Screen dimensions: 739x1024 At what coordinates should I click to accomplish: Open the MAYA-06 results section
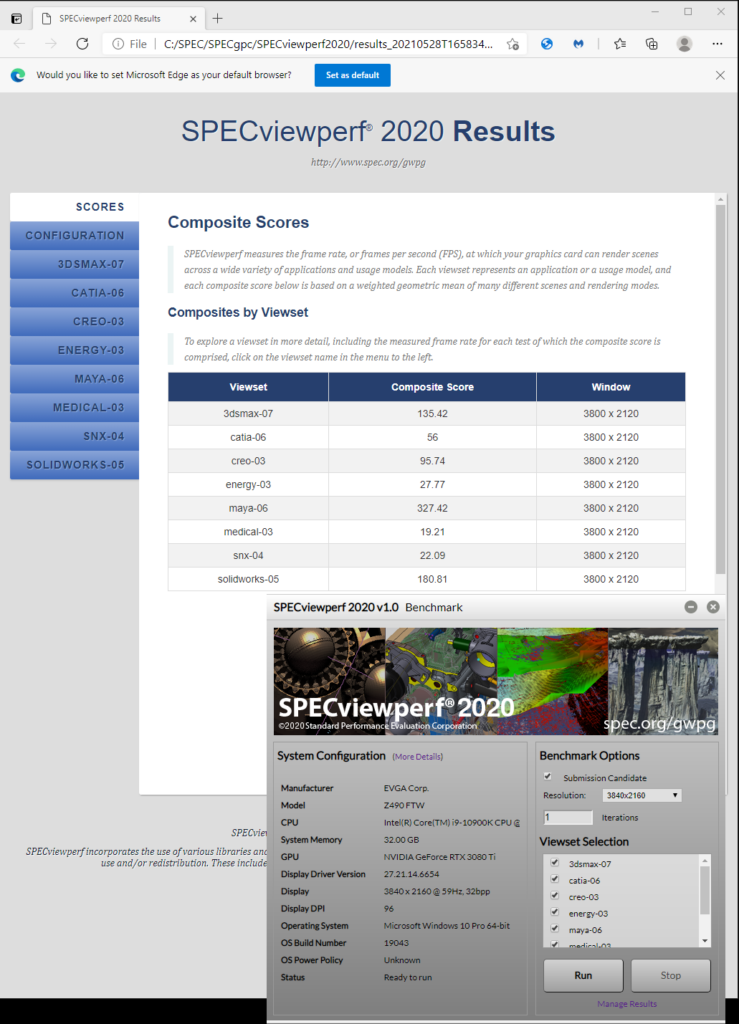pyautogui.click(x=75, y=379)
